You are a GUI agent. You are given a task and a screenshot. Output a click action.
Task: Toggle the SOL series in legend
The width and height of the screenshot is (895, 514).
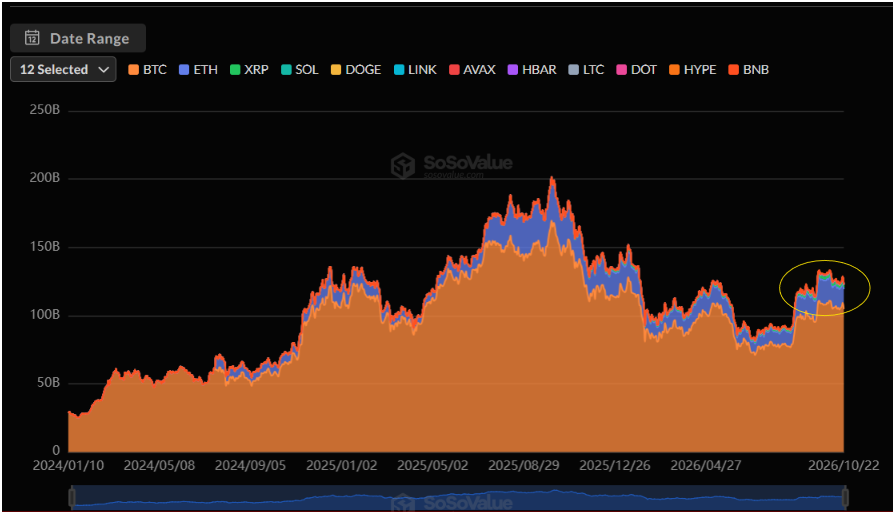pos(300,70)
